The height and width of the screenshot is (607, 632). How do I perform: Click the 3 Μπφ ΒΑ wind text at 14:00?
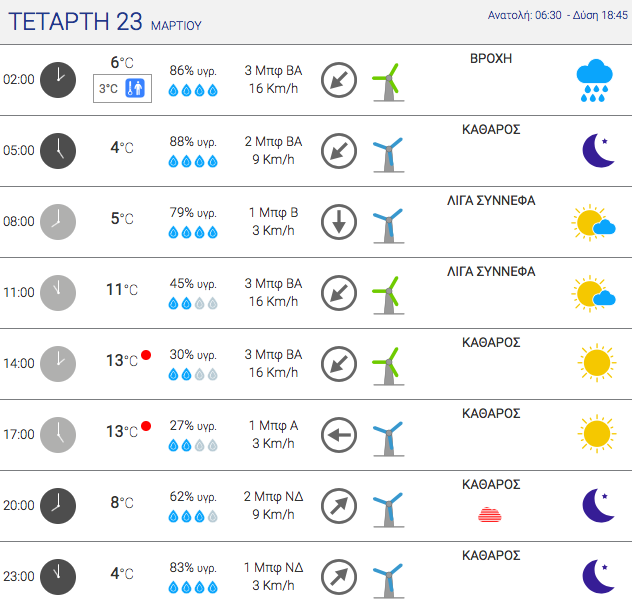(273, 354)
